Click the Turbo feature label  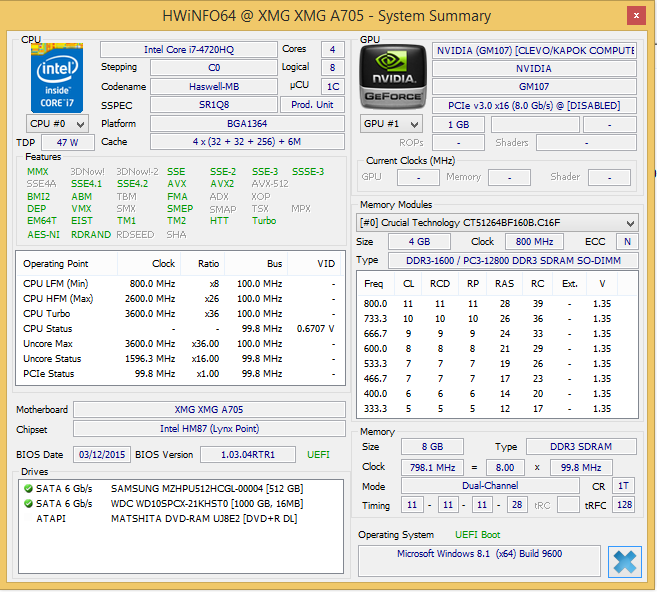264,221
